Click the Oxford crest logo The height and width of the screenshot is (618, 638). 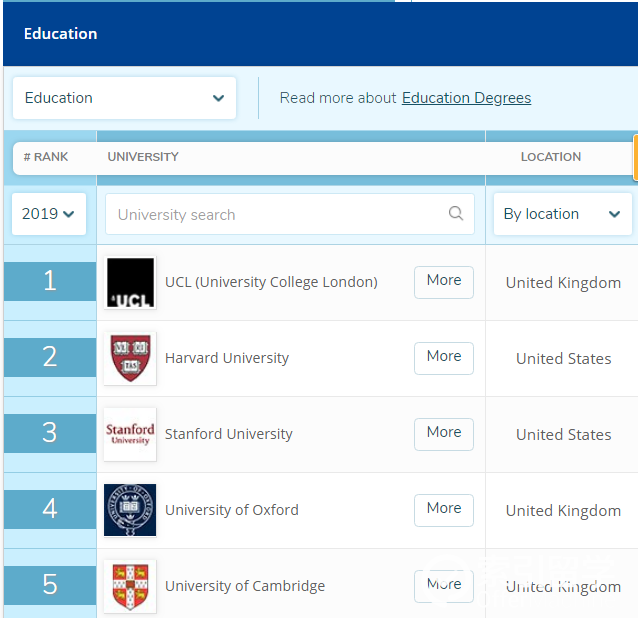pyautogui.click(x=130, y=510)
